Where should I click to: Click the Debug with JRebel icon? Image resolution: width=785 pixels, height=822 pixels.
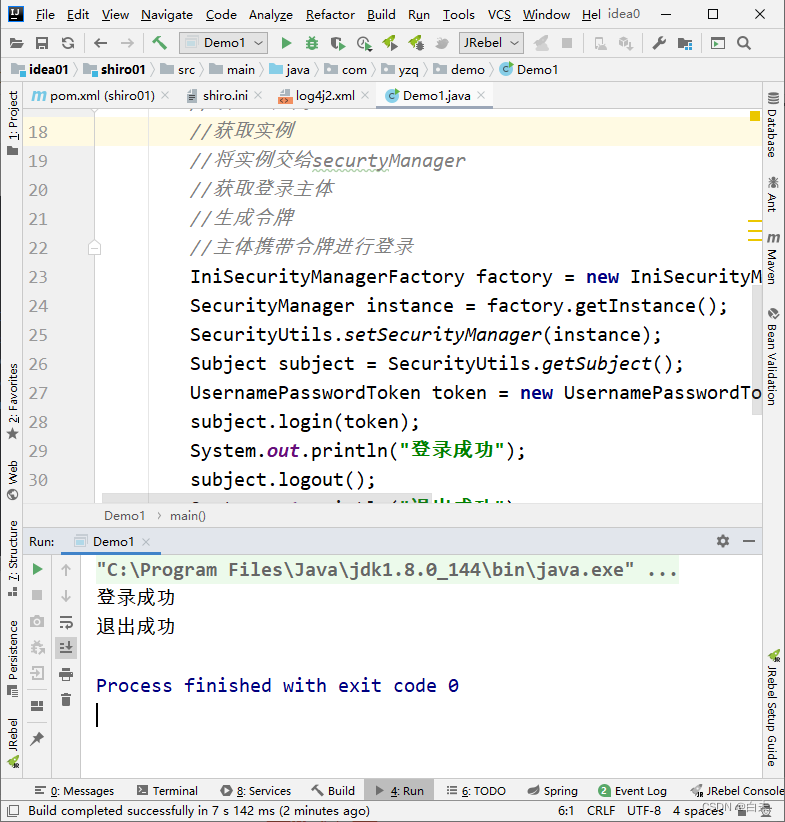click(416, 43)
